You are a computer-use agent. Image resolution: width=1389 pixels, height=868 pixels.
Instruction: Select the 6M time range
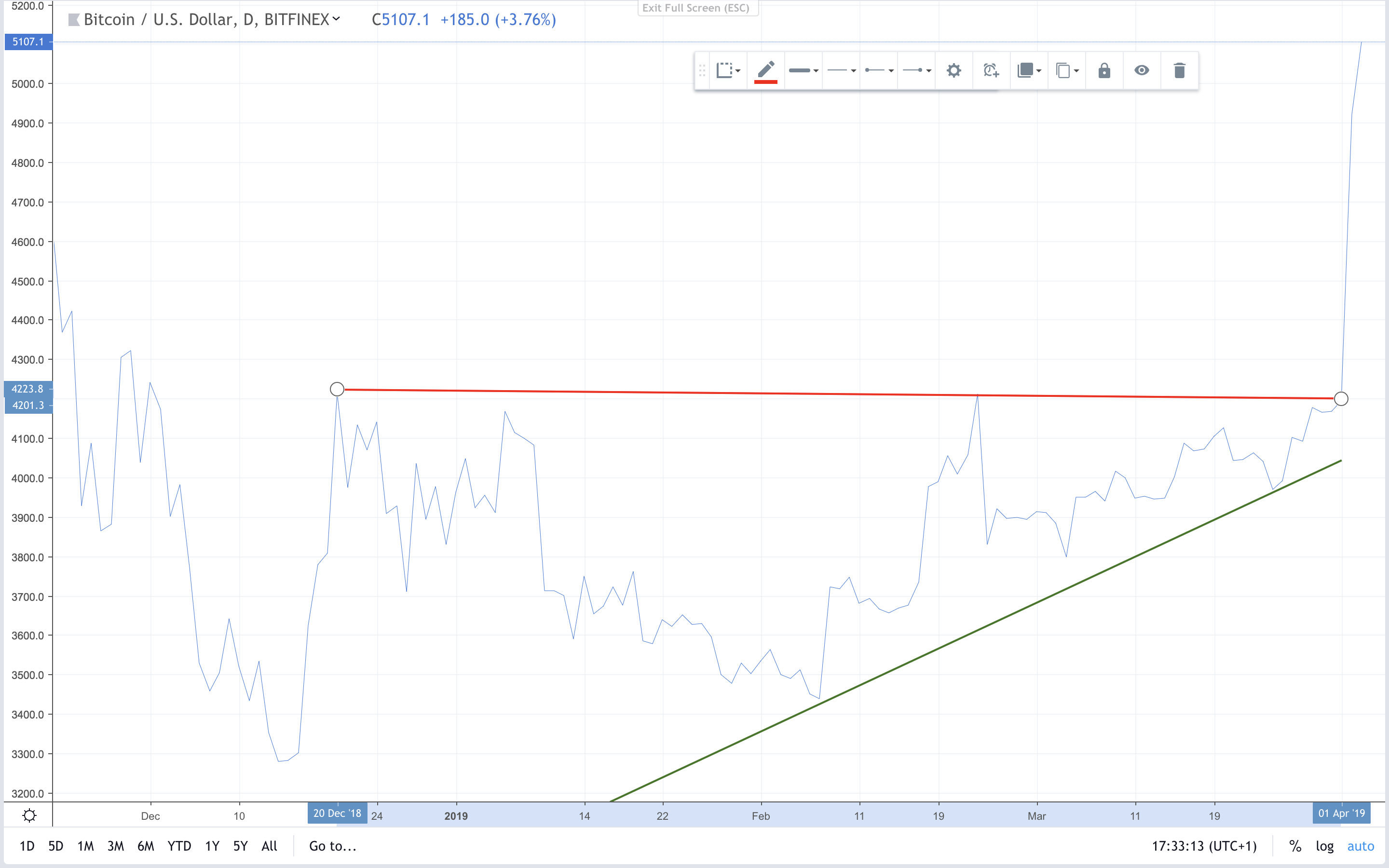tap(146, 846)
